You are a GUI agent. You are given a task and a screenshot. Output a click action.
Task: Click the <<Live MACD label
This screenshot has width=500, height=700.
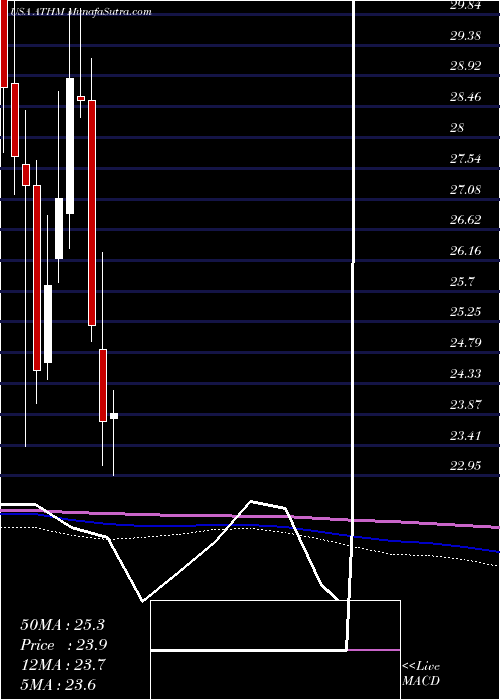421,674
